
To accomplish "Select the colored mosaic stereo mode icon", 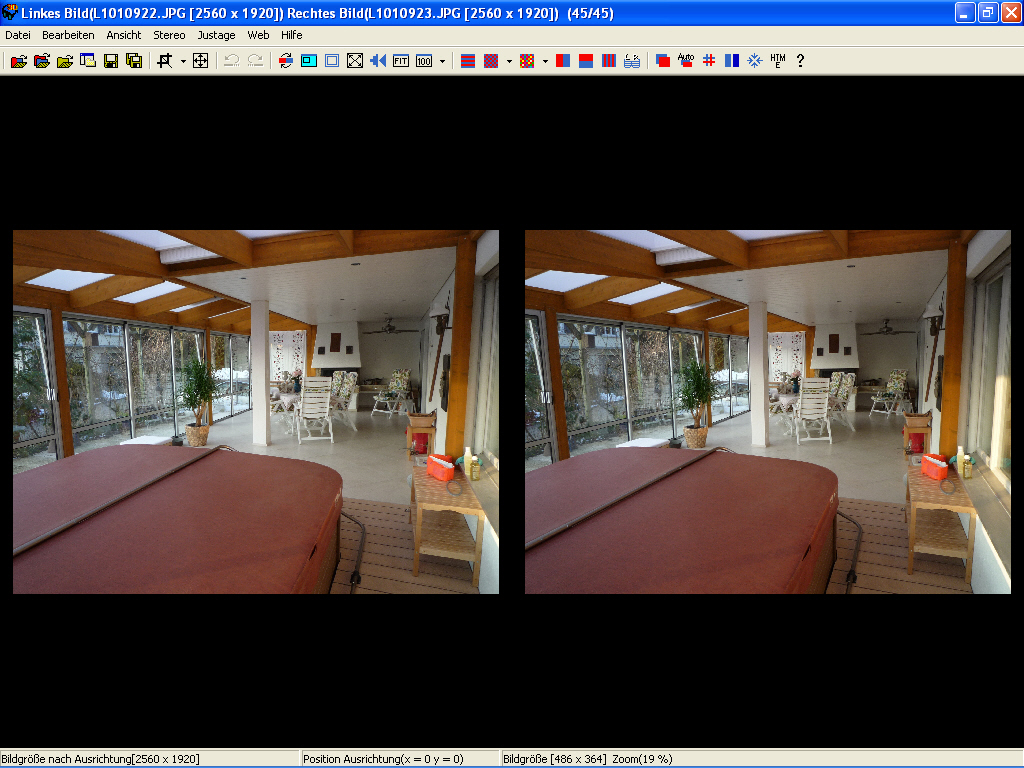I will 526,61.
